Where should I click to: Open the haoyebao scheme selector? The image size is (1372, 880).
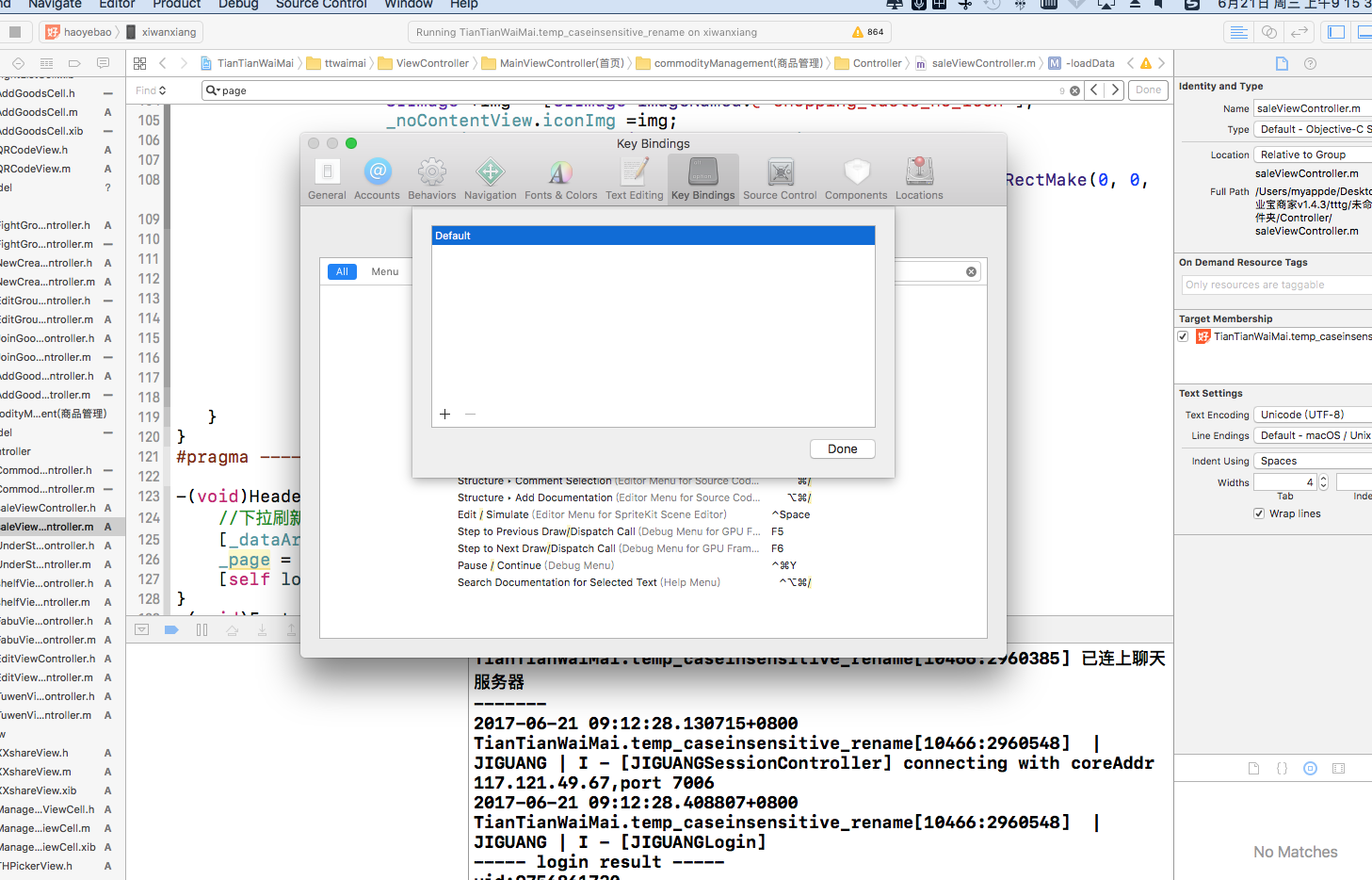pos(80,32)
